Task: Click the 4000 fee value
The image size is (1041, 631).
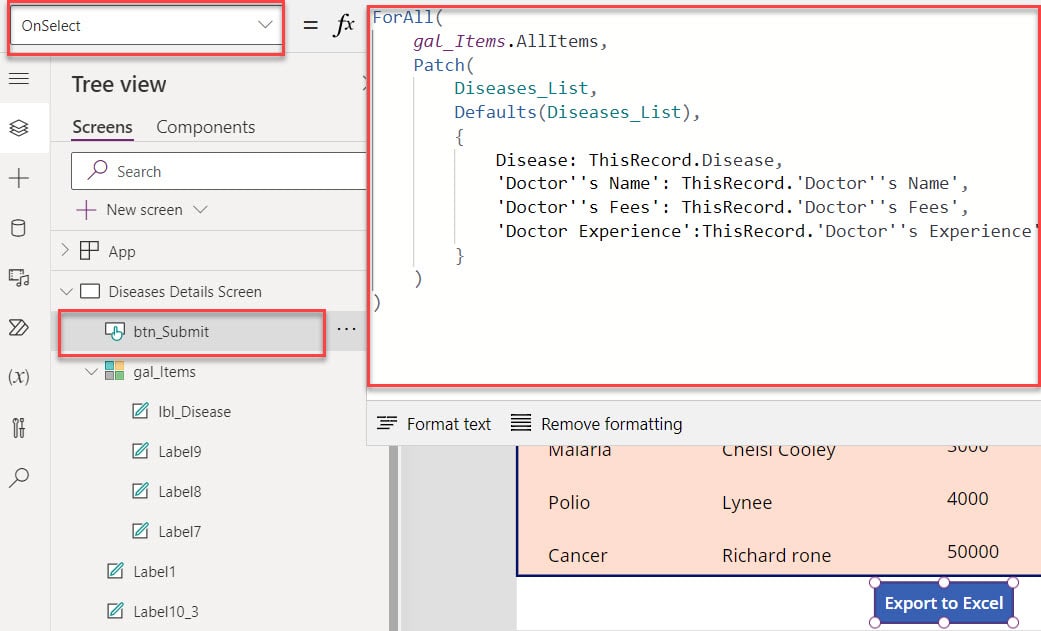Action: (967, 498)
